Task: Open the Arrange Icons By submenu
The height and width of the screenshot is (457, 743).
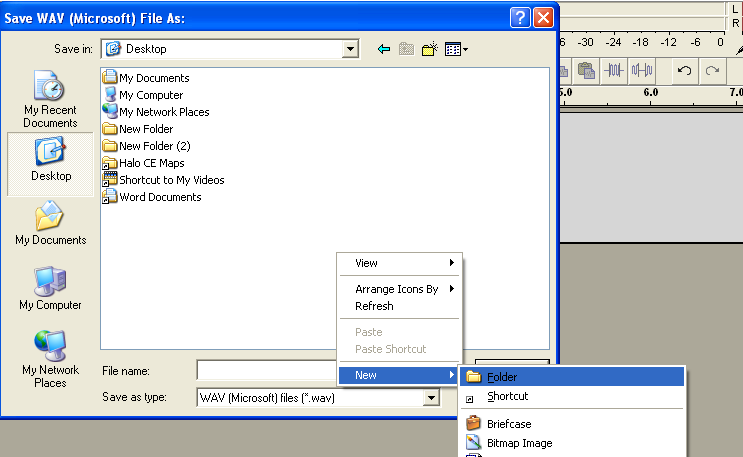Action: coord(397,289)
